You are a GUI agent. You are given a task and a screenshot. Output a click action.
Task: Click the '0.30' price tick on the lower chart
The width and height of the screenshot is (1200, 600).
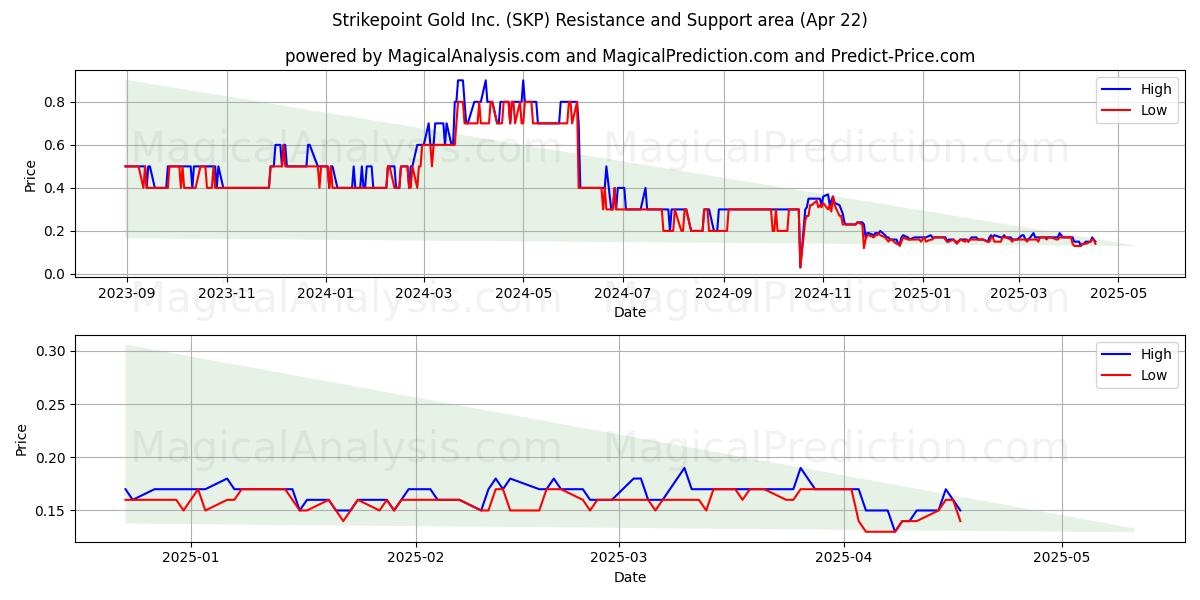(50, 351)
